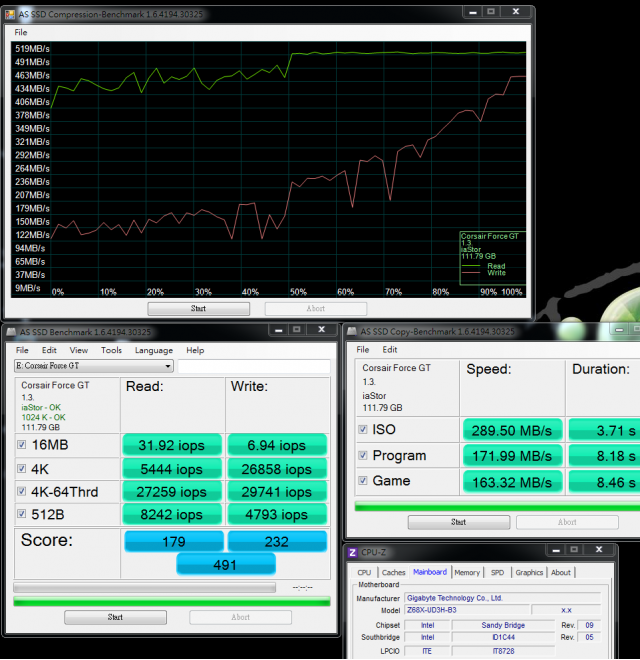
Task: Minimize the Copy-Benchmark window
Action: pos(619,330)
